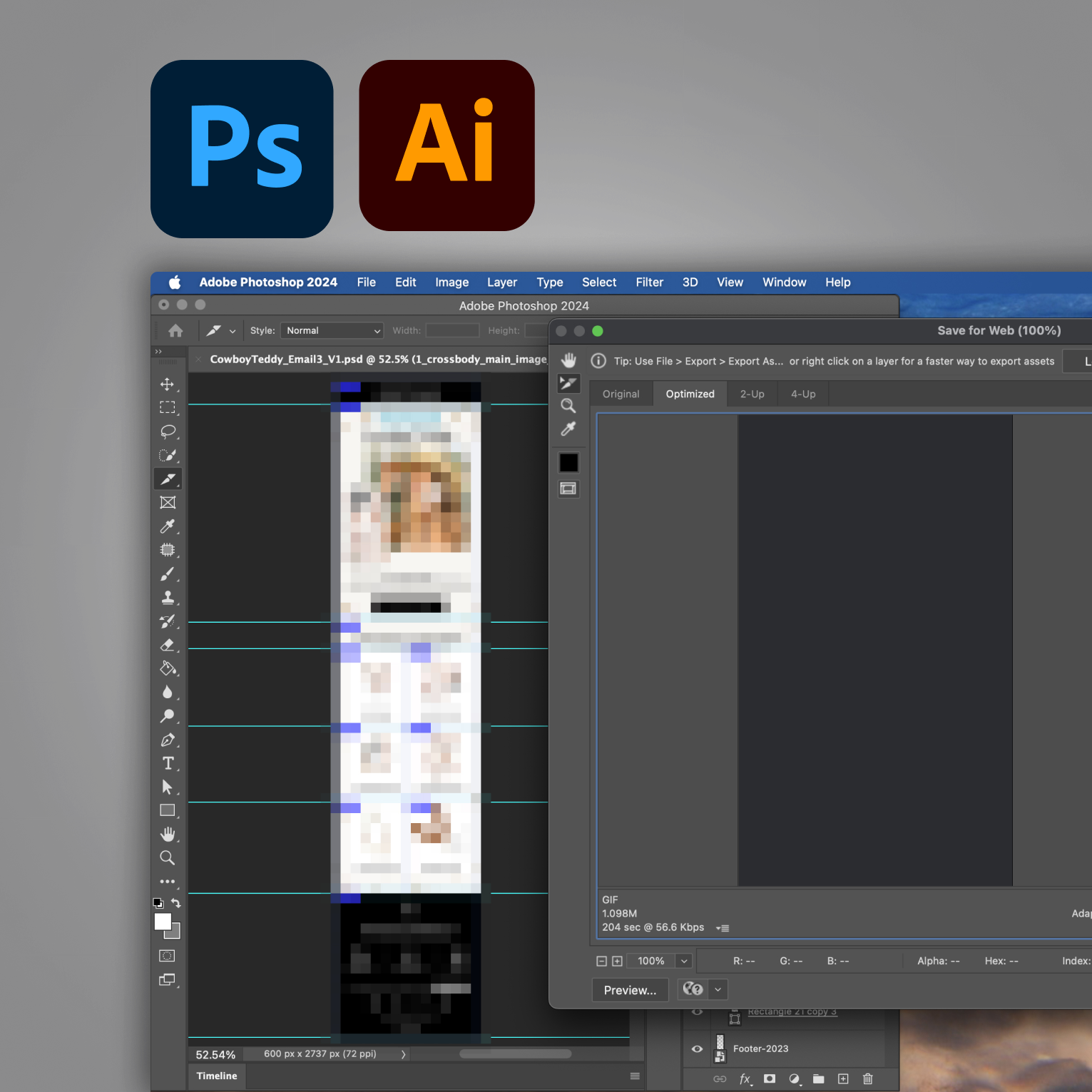Create a new layer group
Viewport: 1092px width, 1092px height.
(819, 1078)
